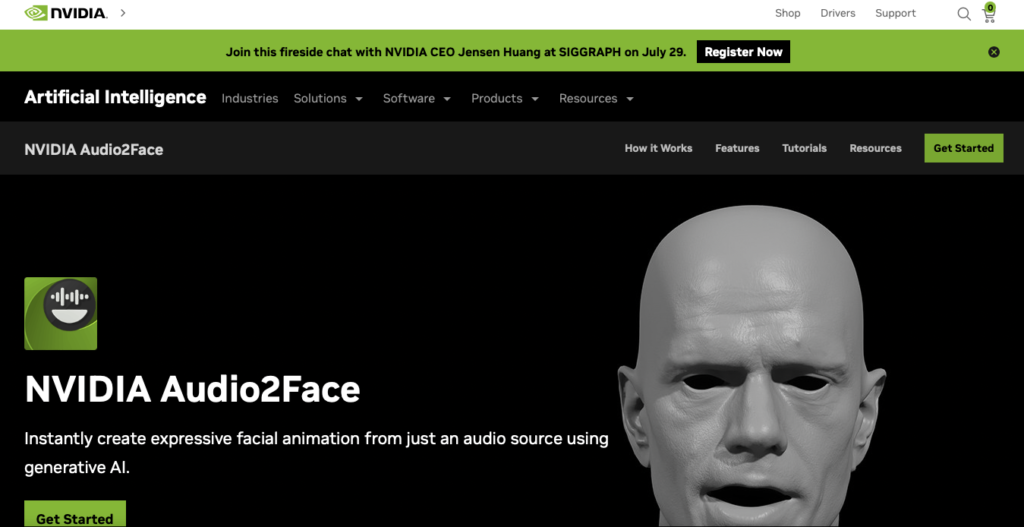Click the Register Now button
The height and width of the screenshot is (527, 1024).
pyautogui.click(x=743, y=52)
